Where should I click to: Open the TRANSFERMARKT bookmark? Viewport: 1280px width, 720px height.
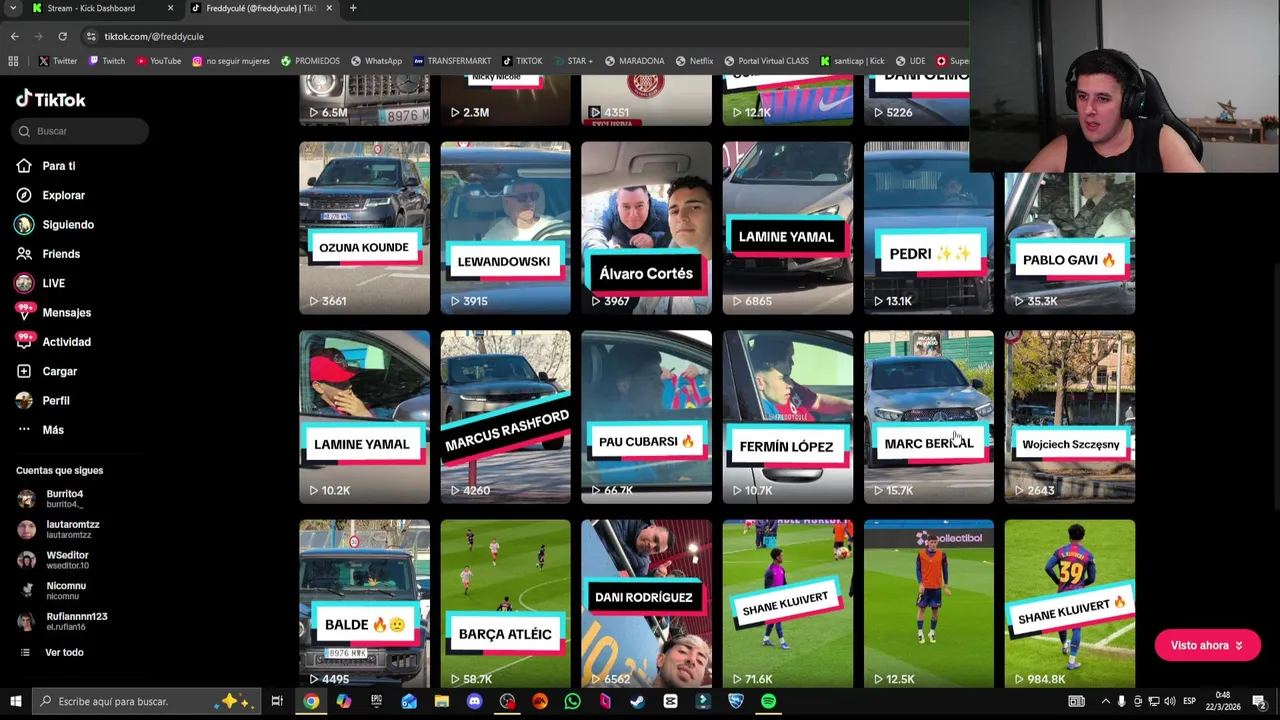coord(452,61)
